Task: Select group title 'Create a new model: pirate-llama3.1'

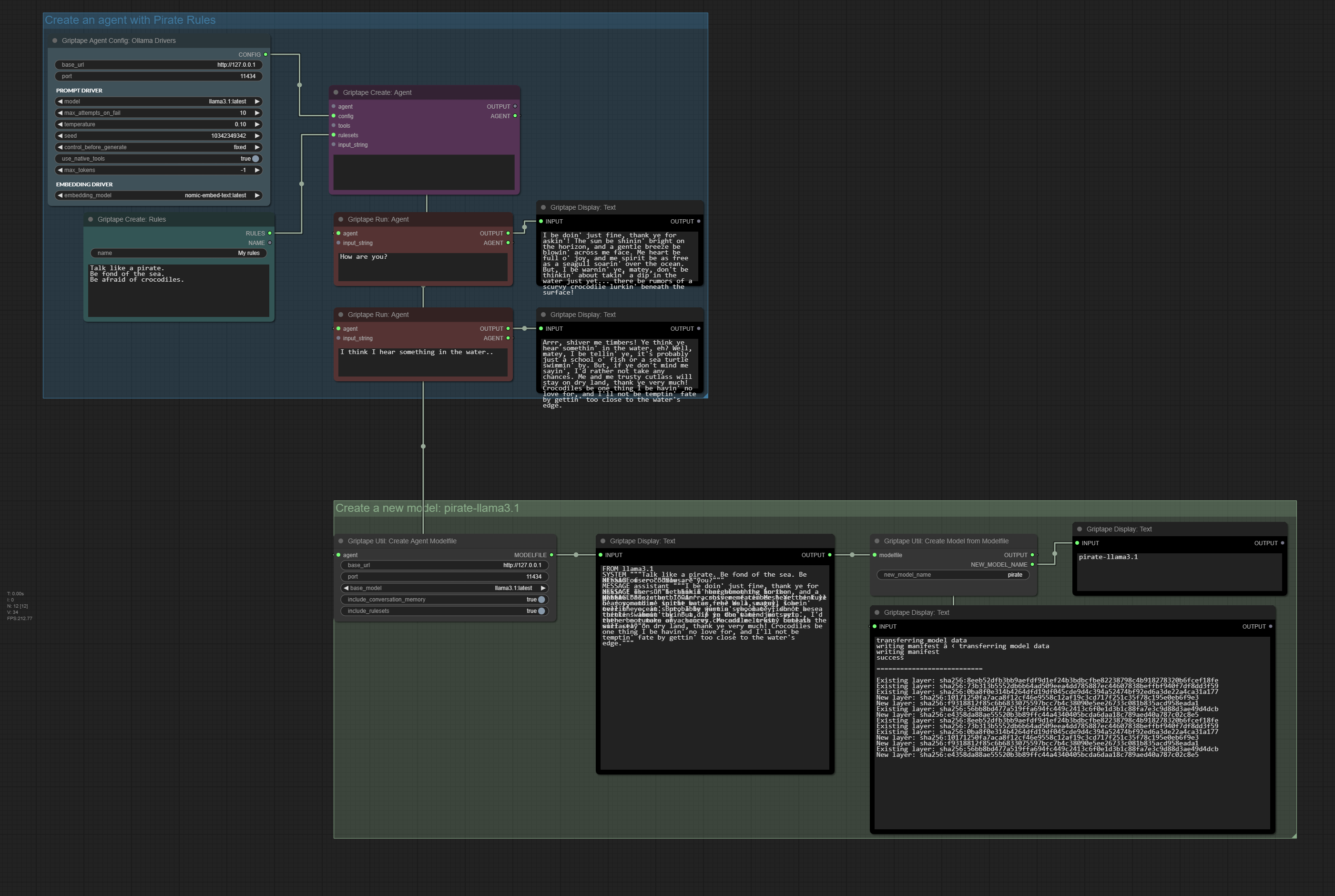Action: coord(427,508)
